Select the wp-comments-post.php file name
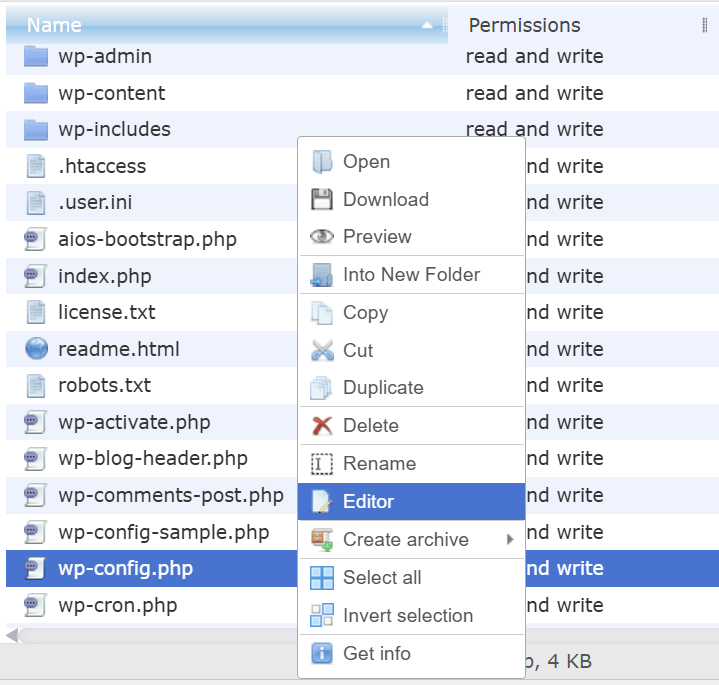The image size is (719, 685). (x=171, y=496)
